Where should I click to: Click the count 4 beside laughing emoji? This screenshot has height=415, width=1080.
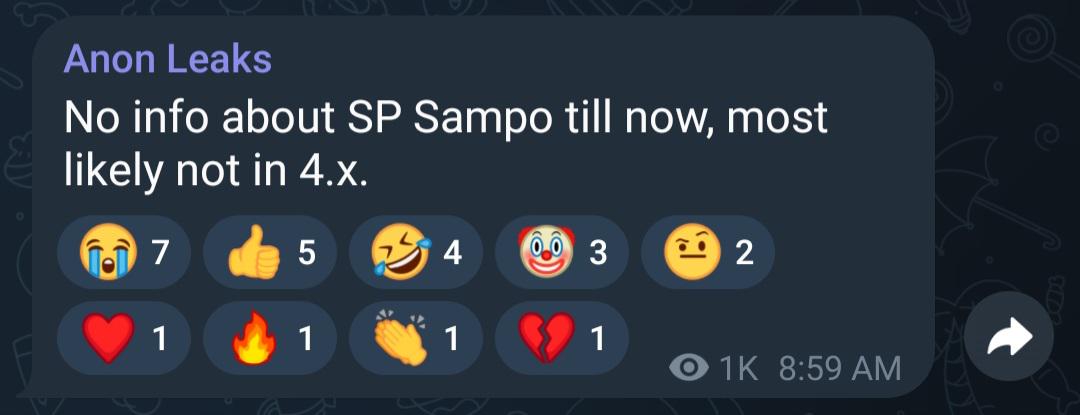coord(453,253)
